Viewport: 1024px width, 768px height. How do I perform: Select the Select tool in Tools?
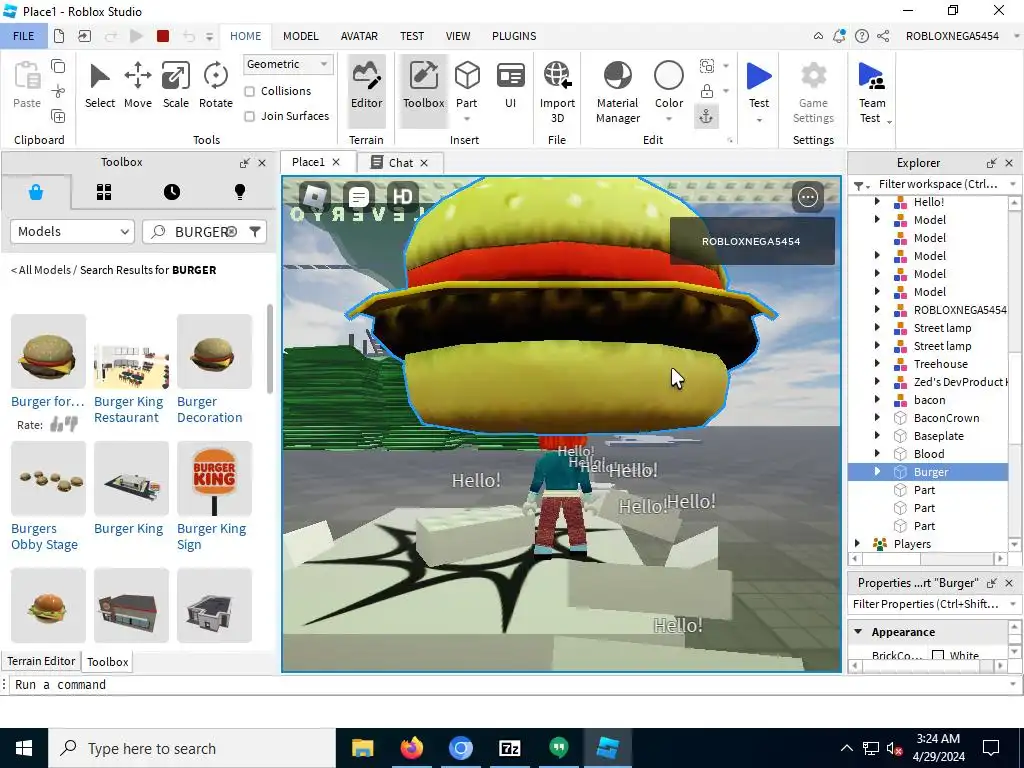99,86
